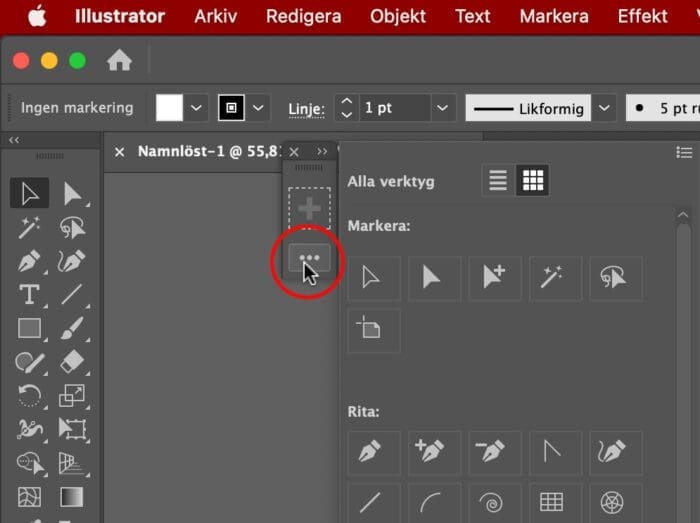The image size is (700, 523).
Task: Click the plus placeholder in floating toolbar
Action: (309, 208)
